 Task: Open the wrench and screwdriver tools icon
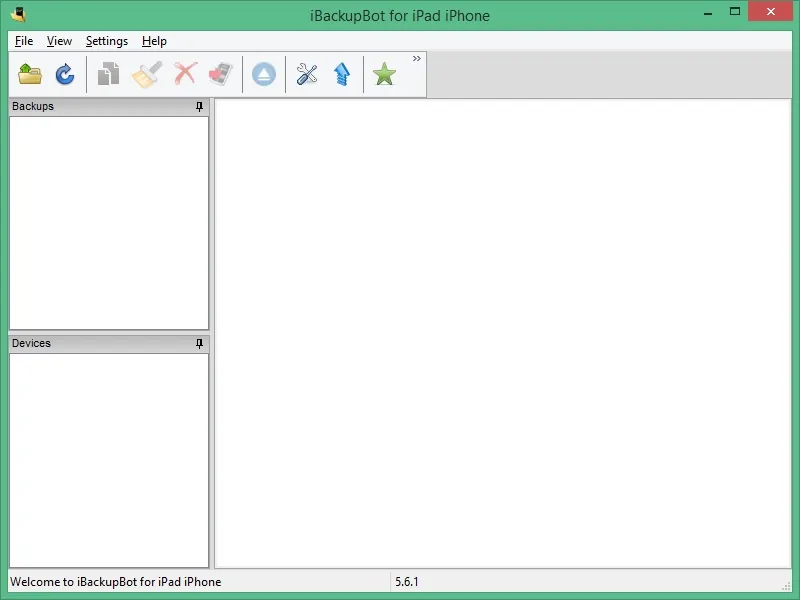pyautogui.click(x=307, y=74)
